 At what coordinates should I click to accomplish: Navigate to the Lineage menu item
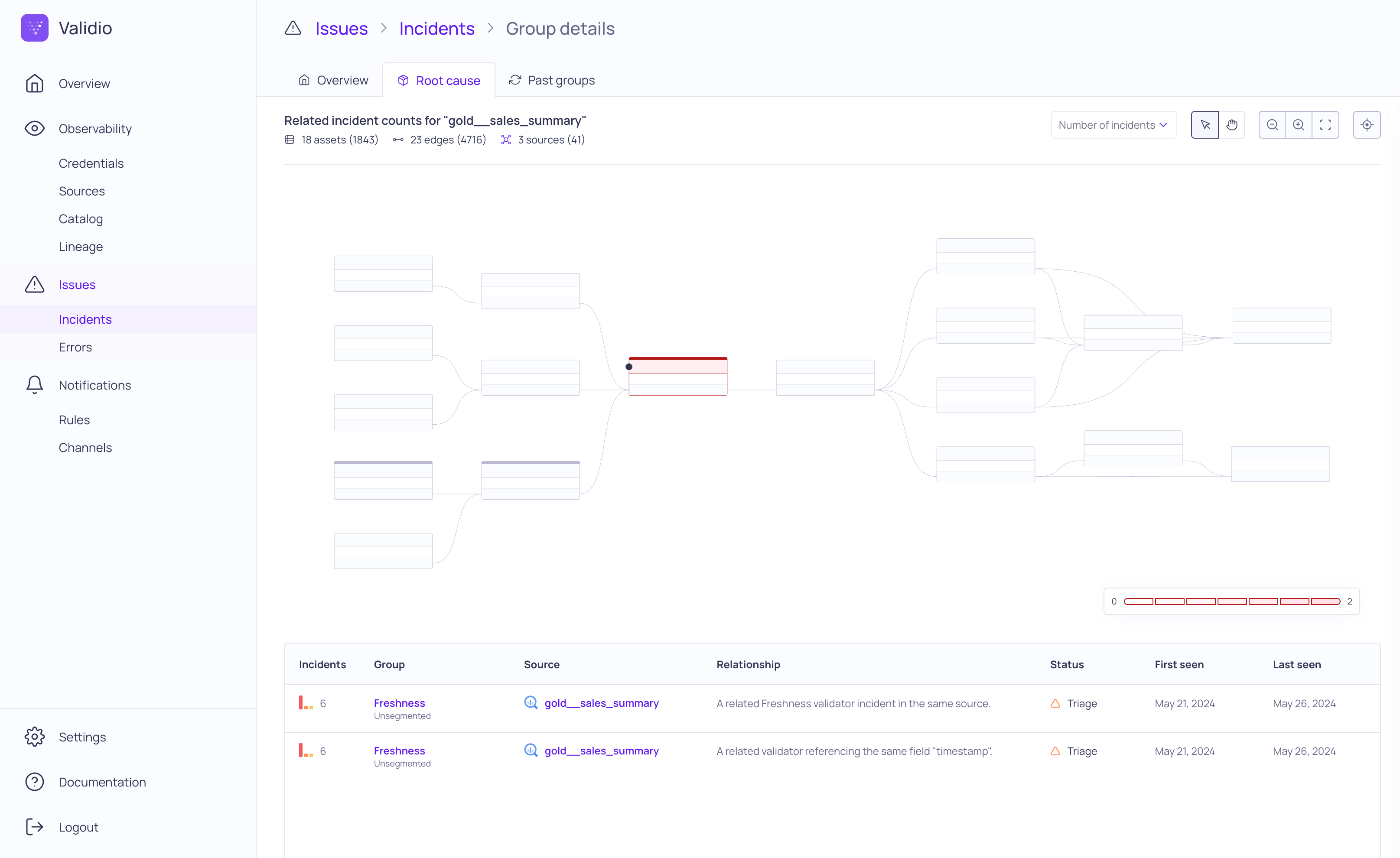[80, 246]
